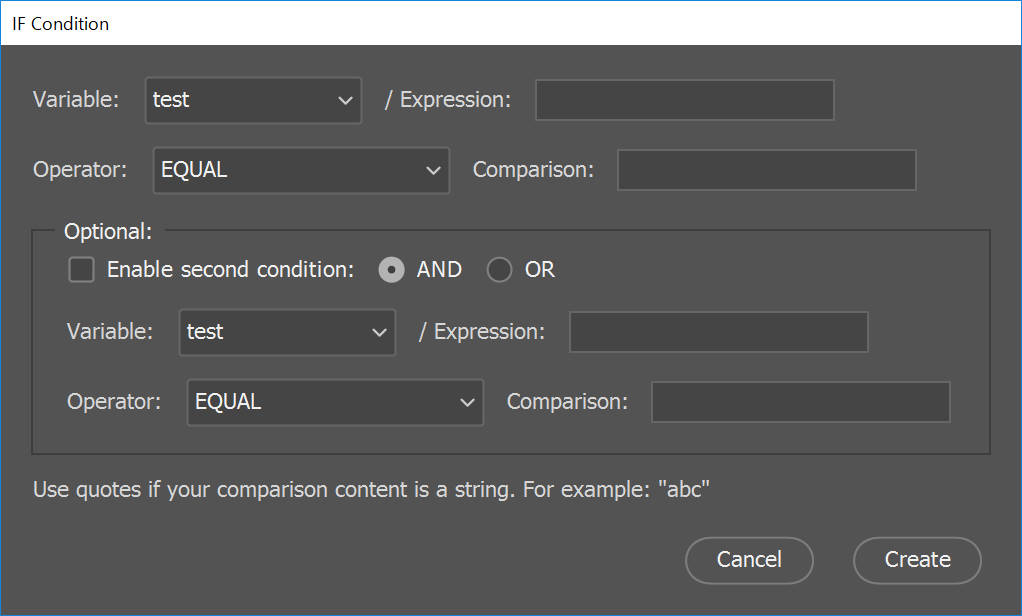Click the Comparison field in the Optional group
This screenshot has height=616, width=1022.
(800, 402)
